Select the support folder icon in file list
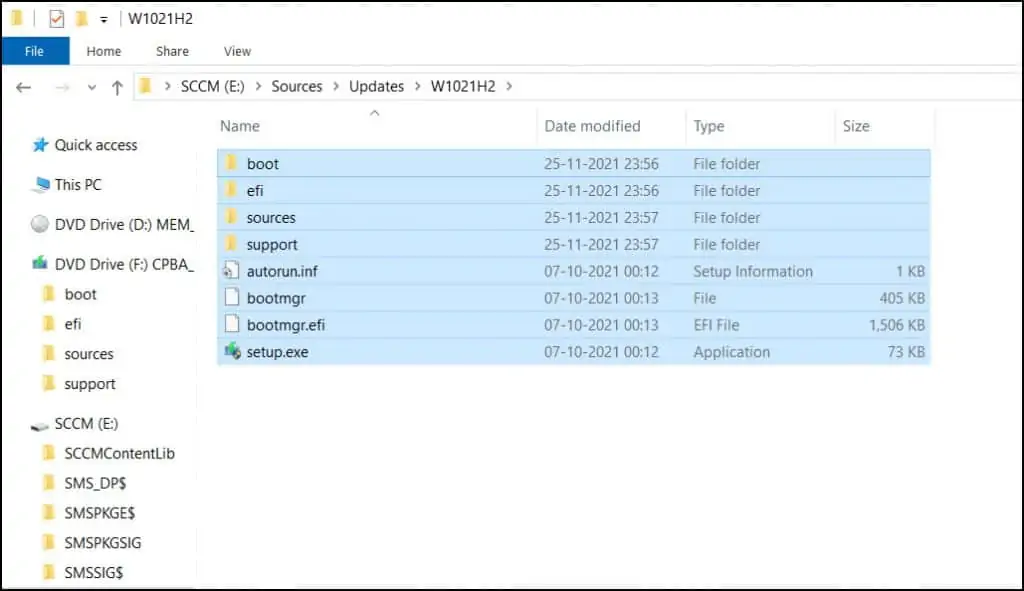The height and width of the screenshot is (591, 1024). click(231, 244)
